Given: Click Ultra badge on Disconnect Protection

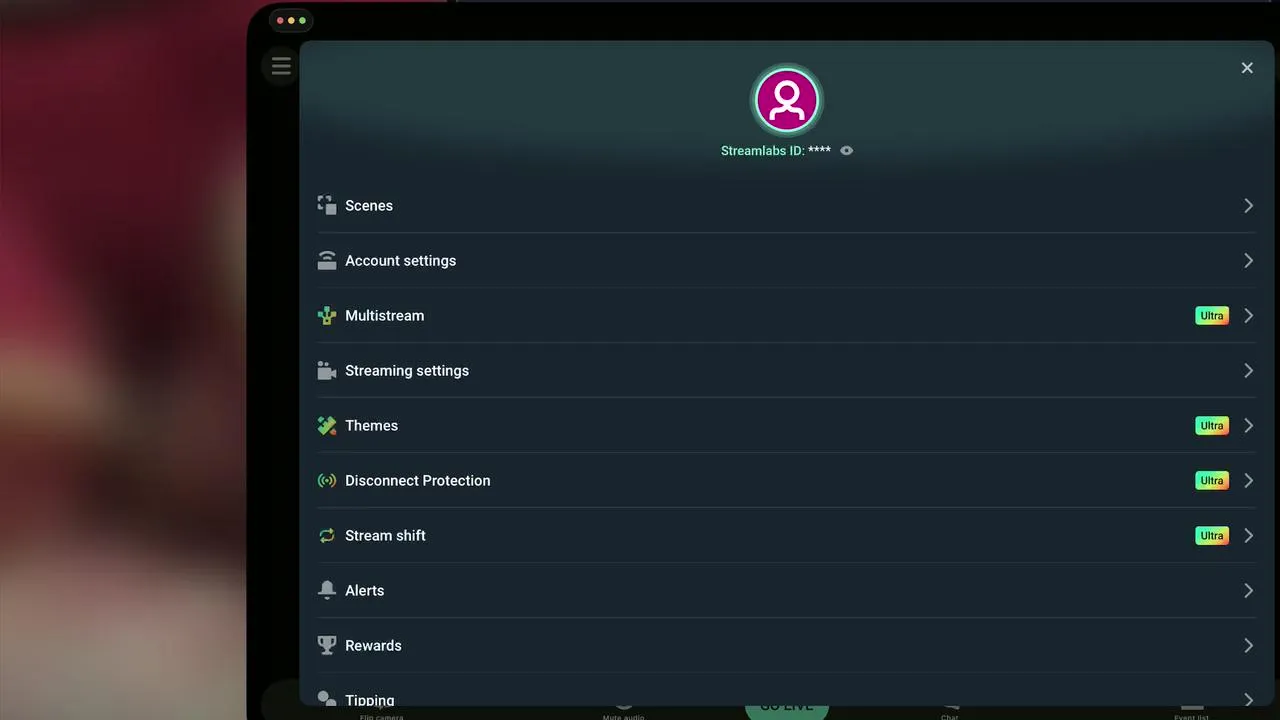Looking at the screenshot, I should click(x=1212, y=480).
